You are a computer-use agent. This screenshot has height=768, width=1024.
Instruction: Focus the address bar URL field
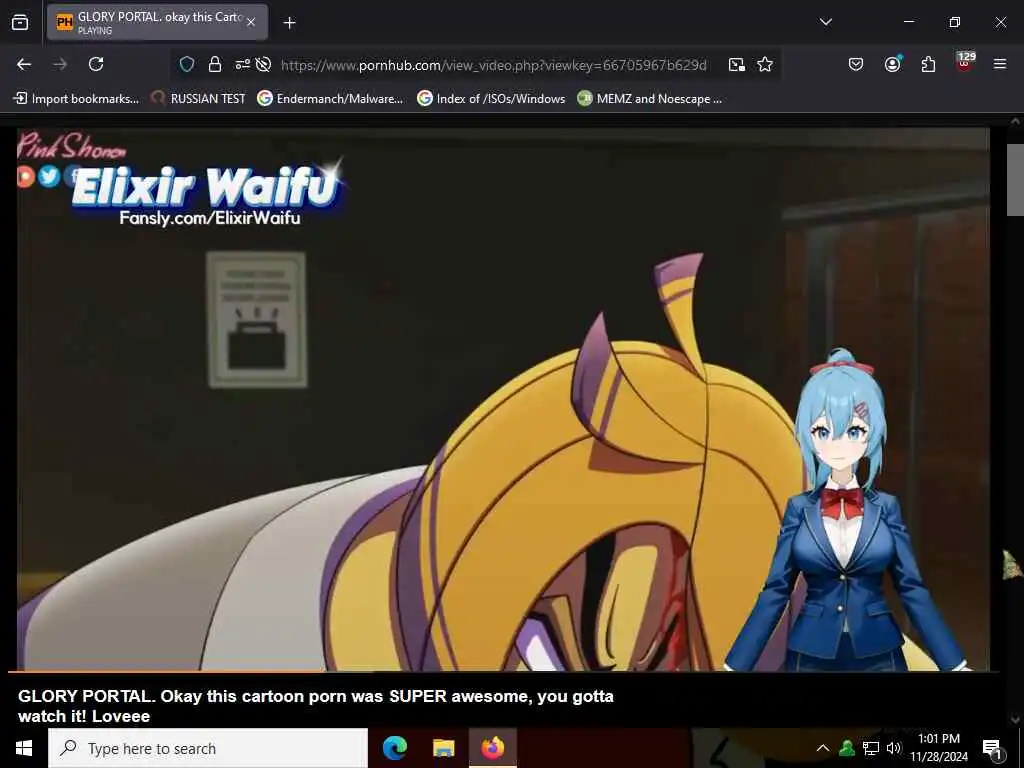click(x=493, y=65)
